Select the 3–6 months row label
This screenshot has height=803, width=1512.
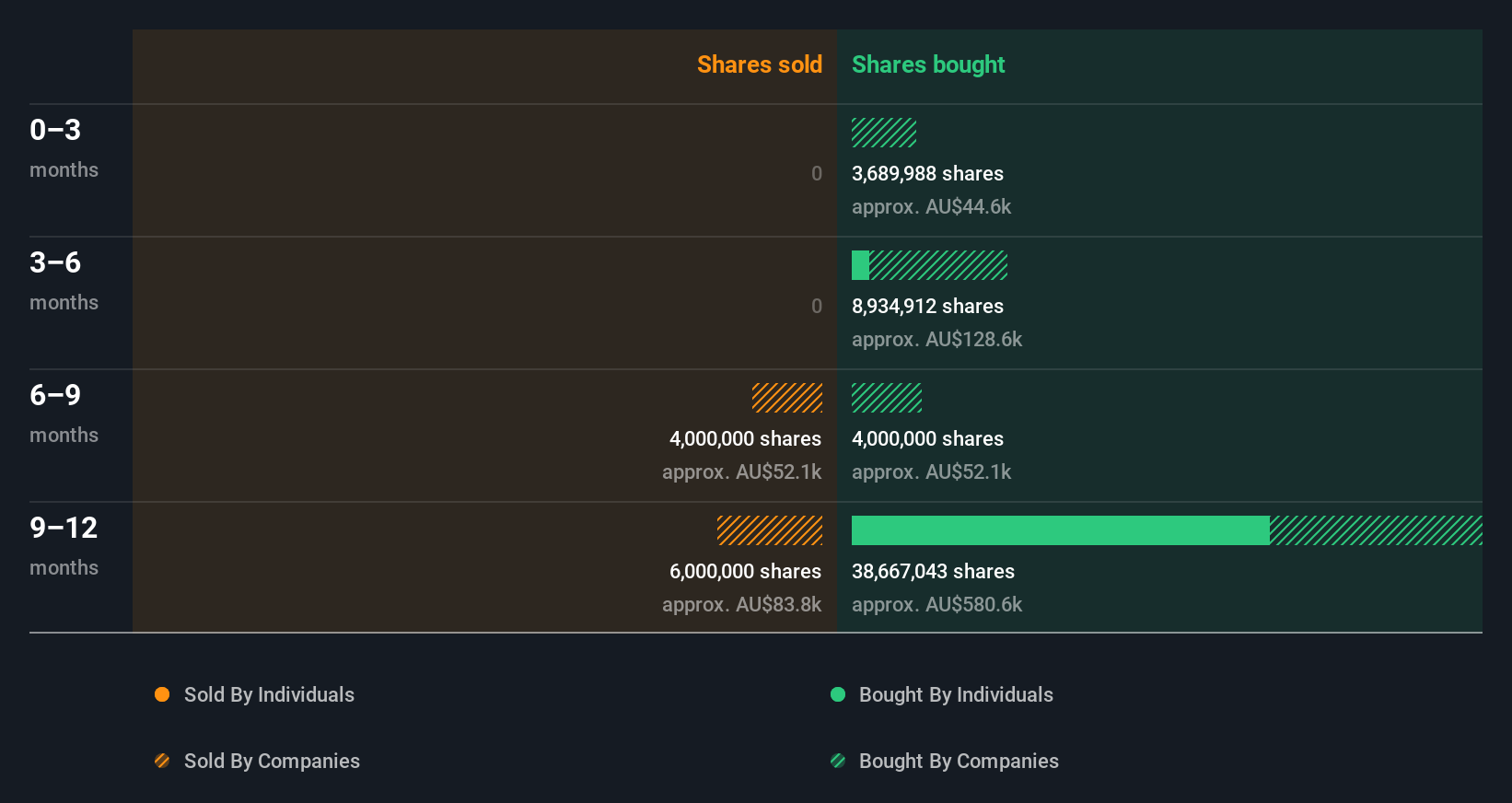pyautogui.click(x=64, y=281)
